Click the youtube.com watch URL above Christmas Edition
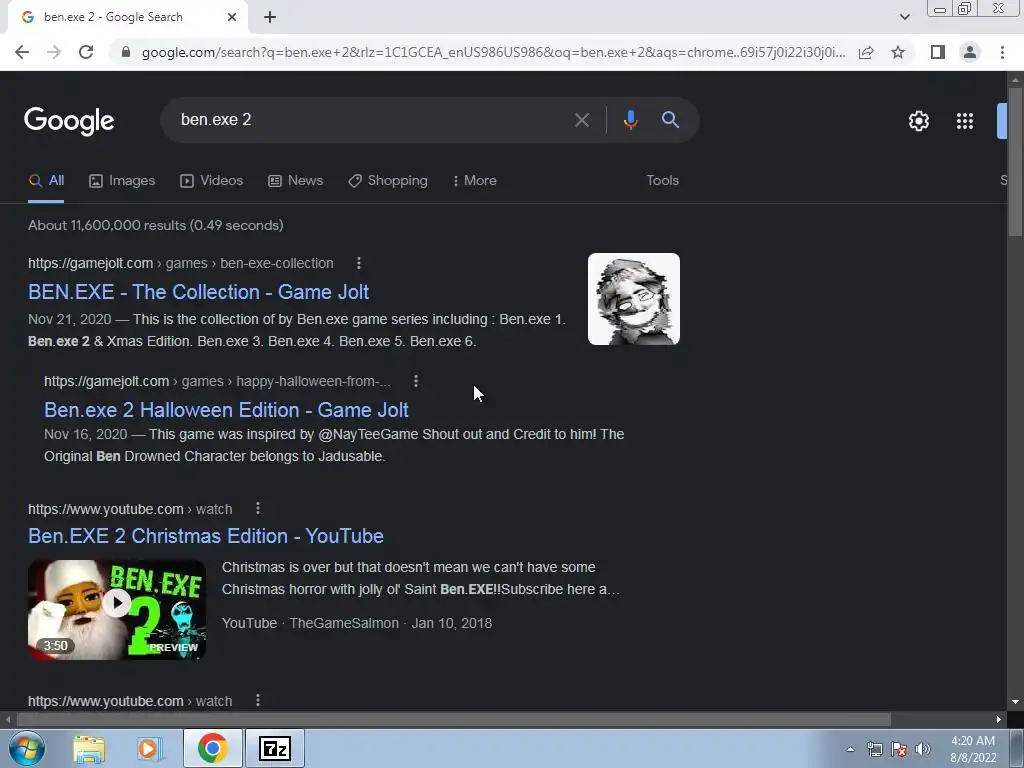This screenshot has width=1024, height=768. (x=130, y=509)
